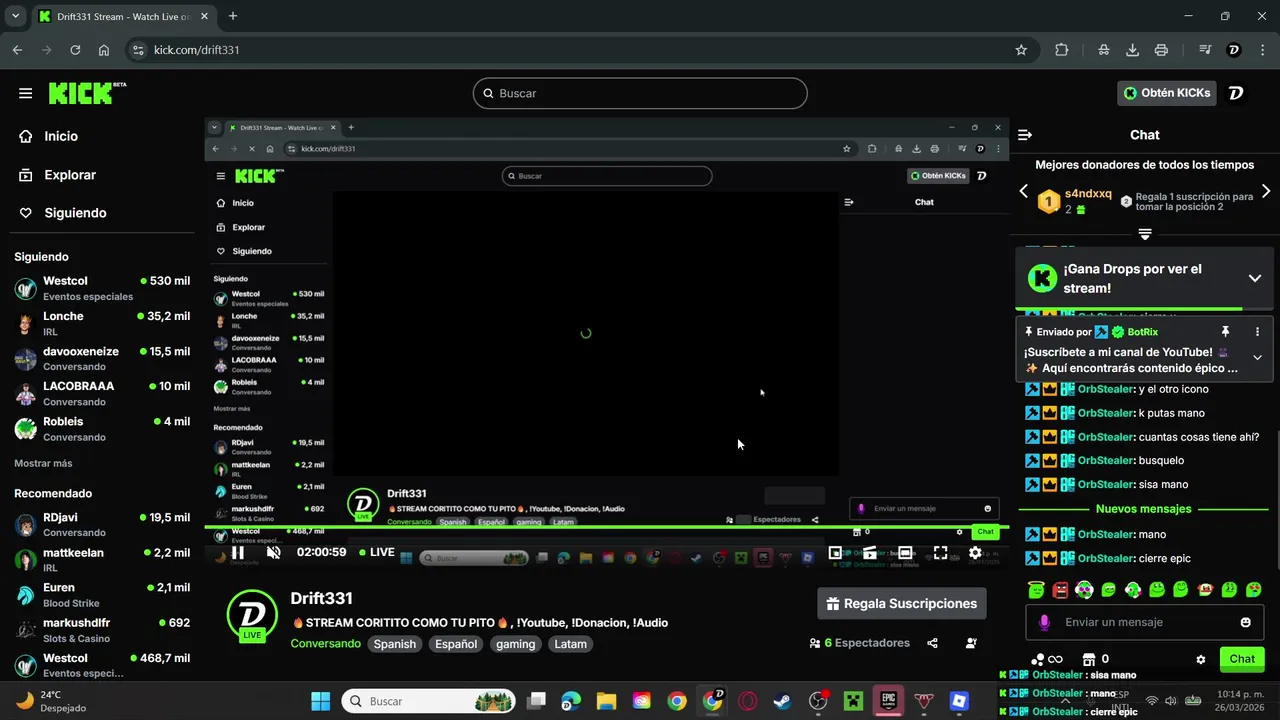Expand the pinned BotRix message
1280x720 pixels.
click(1257, 357)
